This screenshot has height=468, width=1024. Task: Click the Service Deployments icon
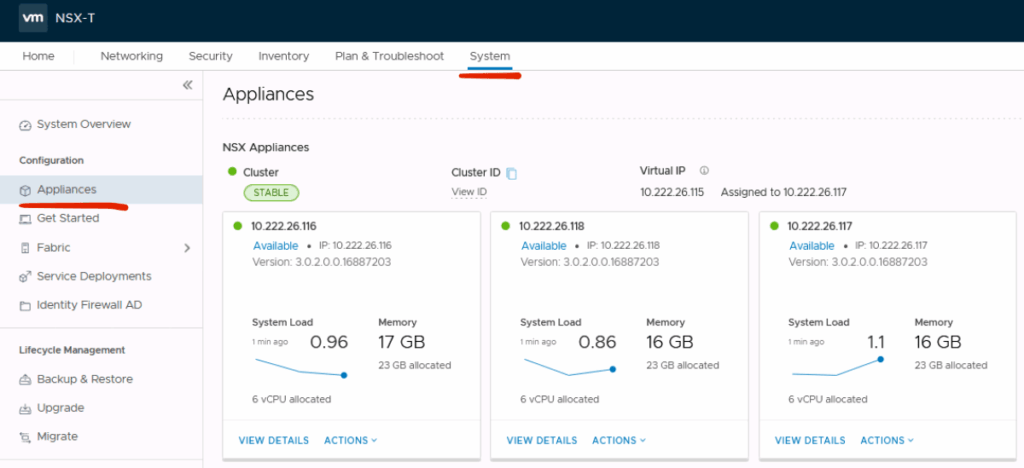coord(25,277)
